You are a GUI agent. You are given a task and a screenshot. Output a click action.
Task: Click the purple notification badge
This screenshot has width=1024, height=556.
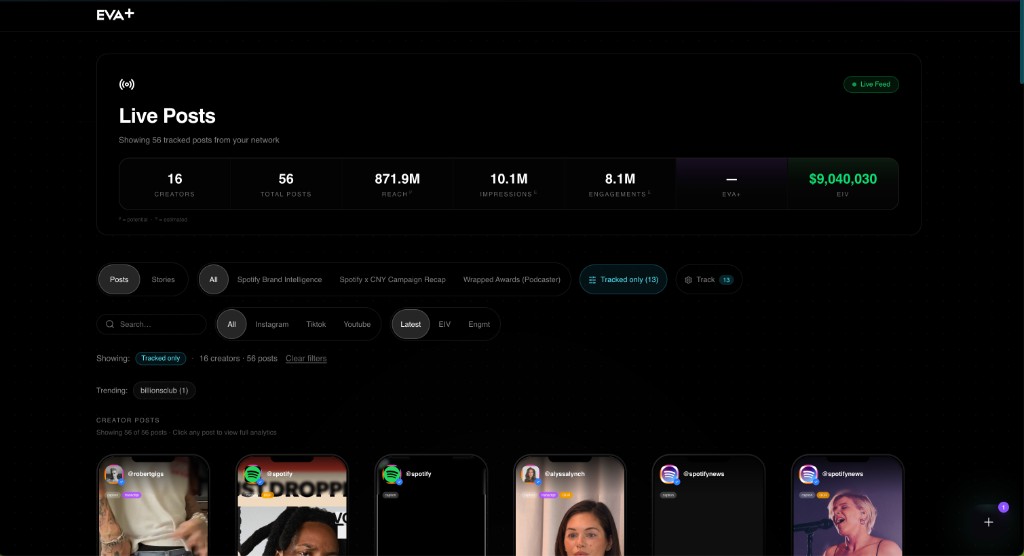click(1004, 507)
